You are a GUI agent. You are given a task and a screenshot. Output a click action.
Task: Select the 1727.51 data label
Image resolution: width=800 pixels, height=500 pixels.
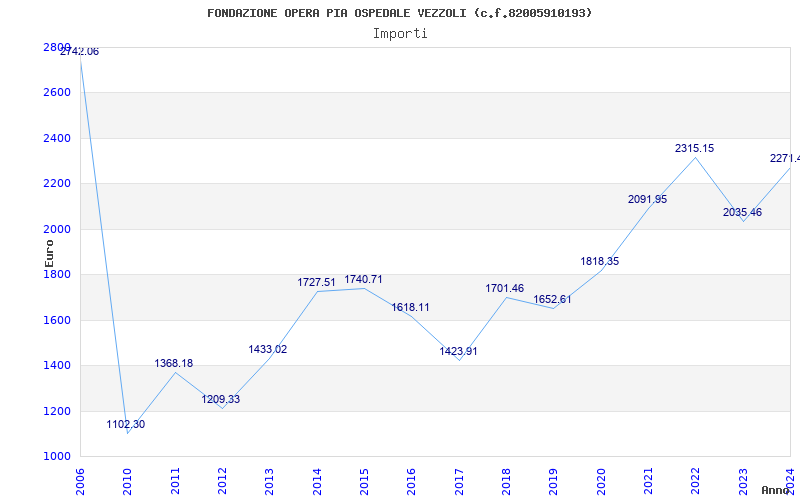(317, 283)
